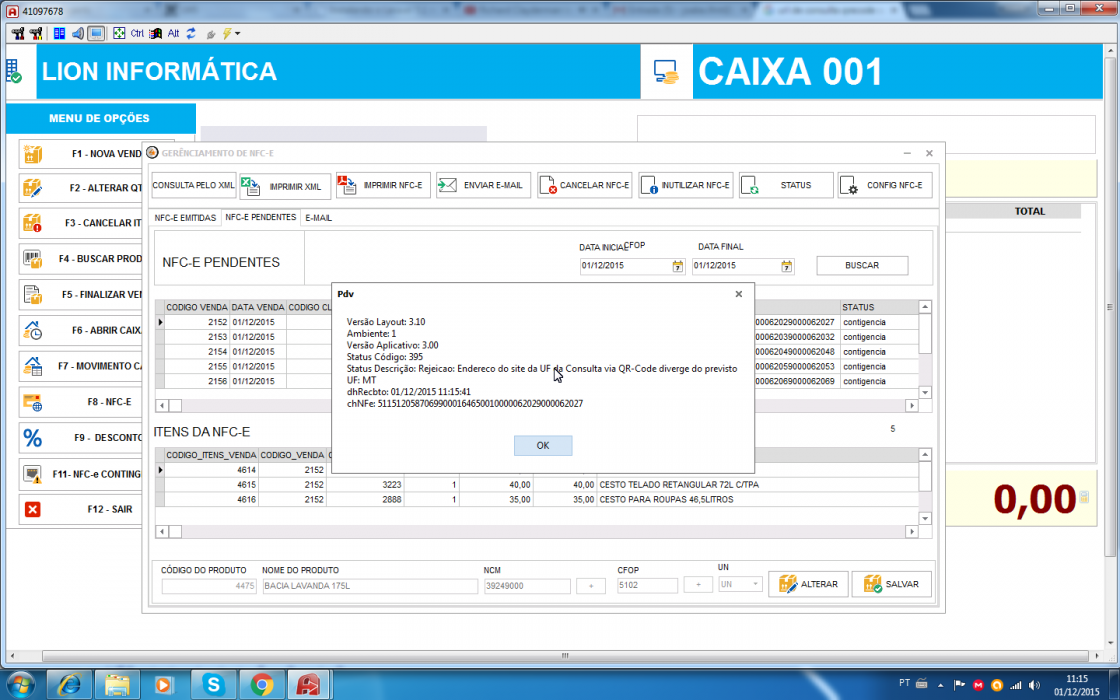Click the plus button beside NCM
Screen dimensions: 1120x700
591,586
